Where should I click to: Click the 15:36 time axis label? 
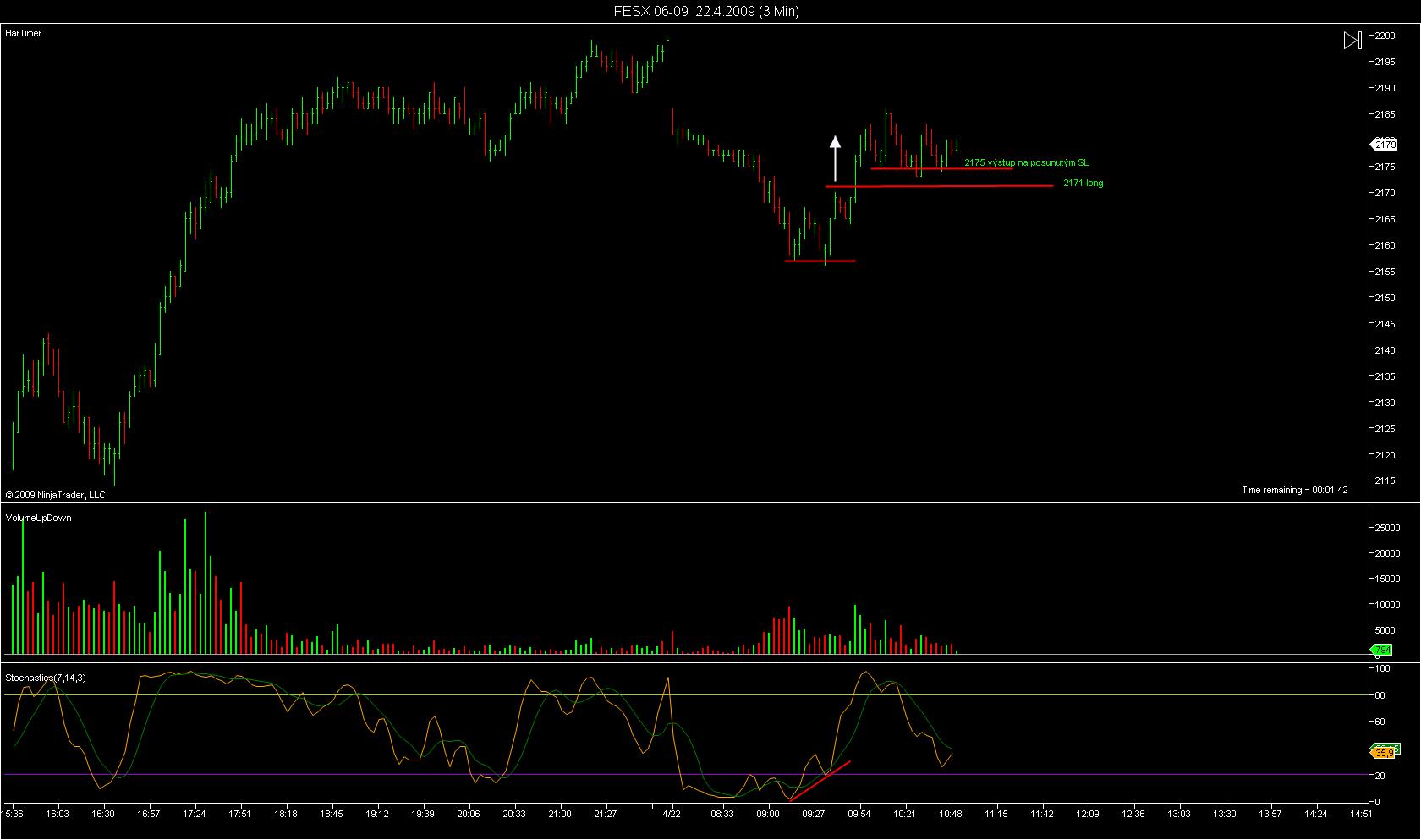pos(13,814)
